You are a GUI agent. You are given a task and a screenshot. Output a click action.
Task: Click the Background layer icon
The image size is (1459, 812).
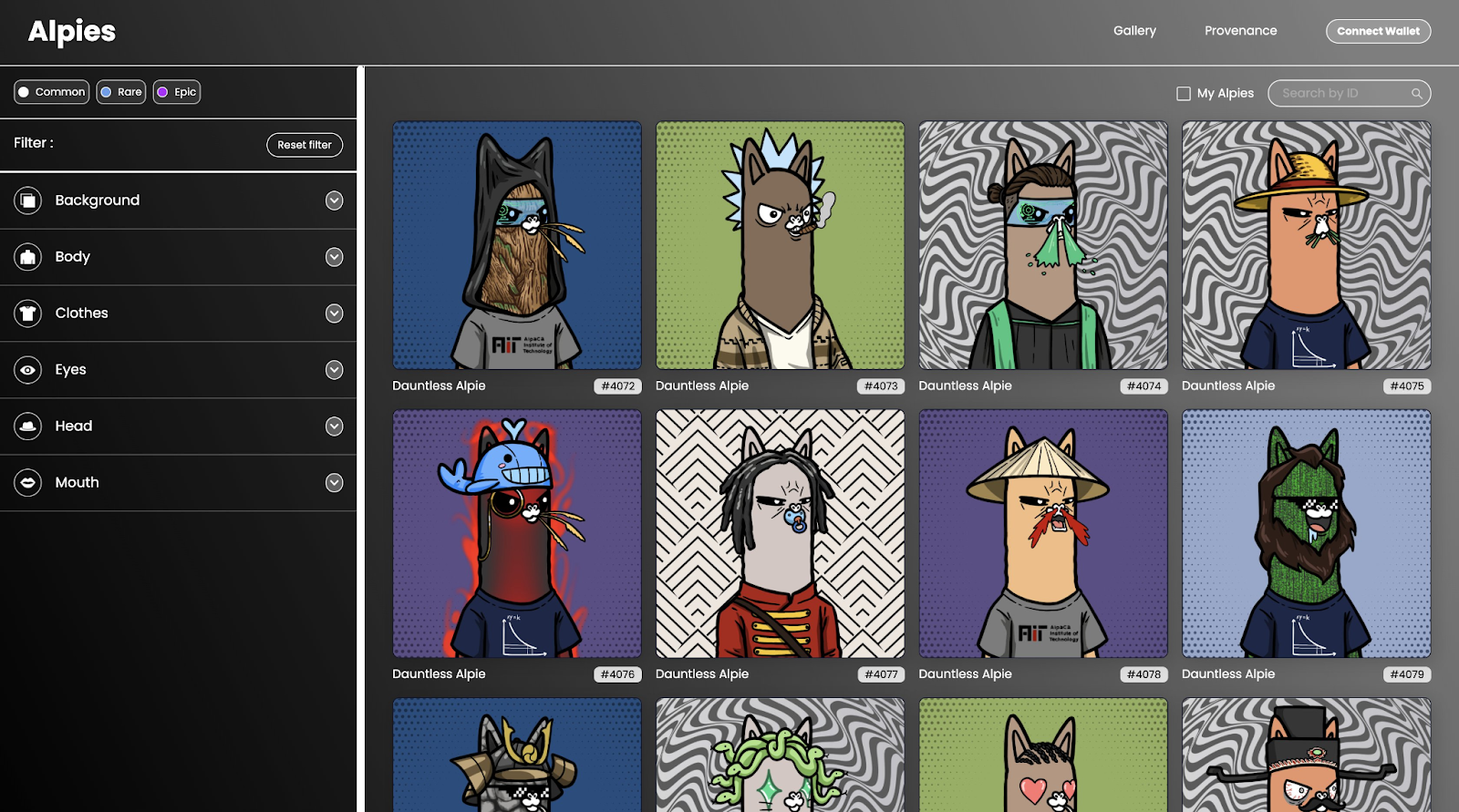pyautogui.click(x=28, y=200)
